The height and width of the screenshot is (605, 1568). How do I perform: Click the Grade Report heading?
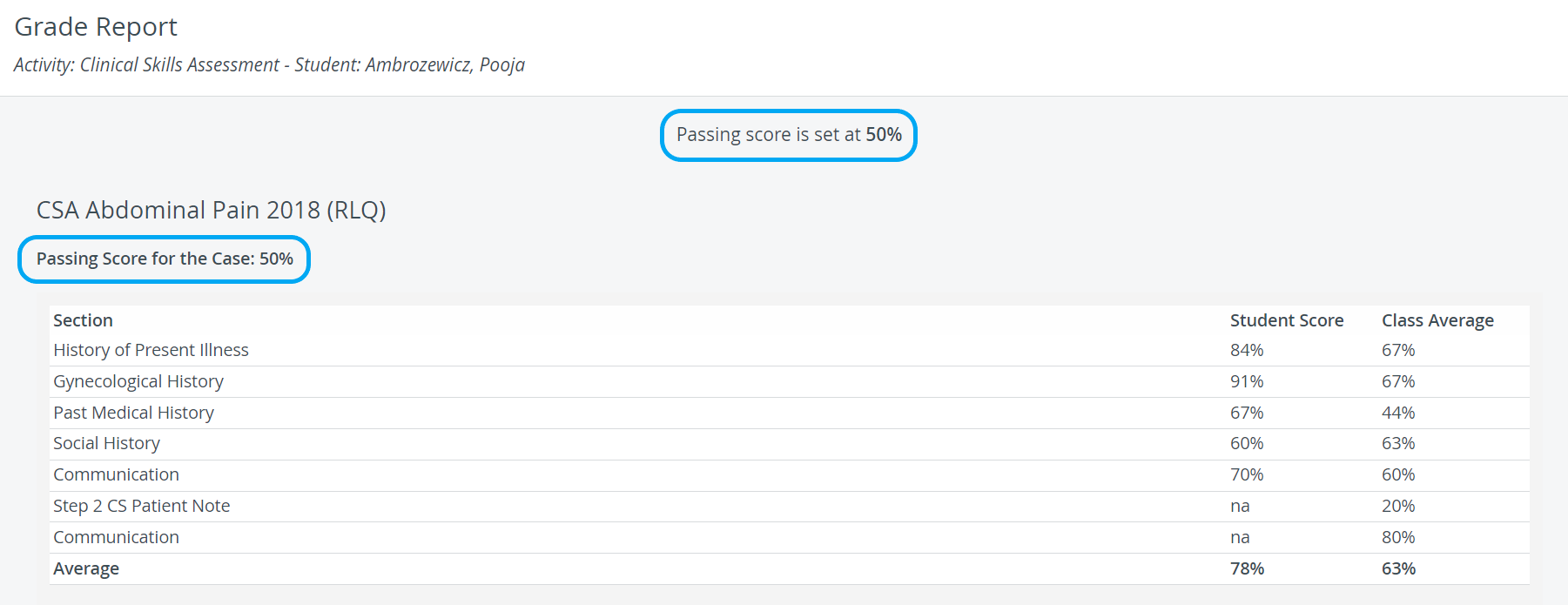click(96, 27)
